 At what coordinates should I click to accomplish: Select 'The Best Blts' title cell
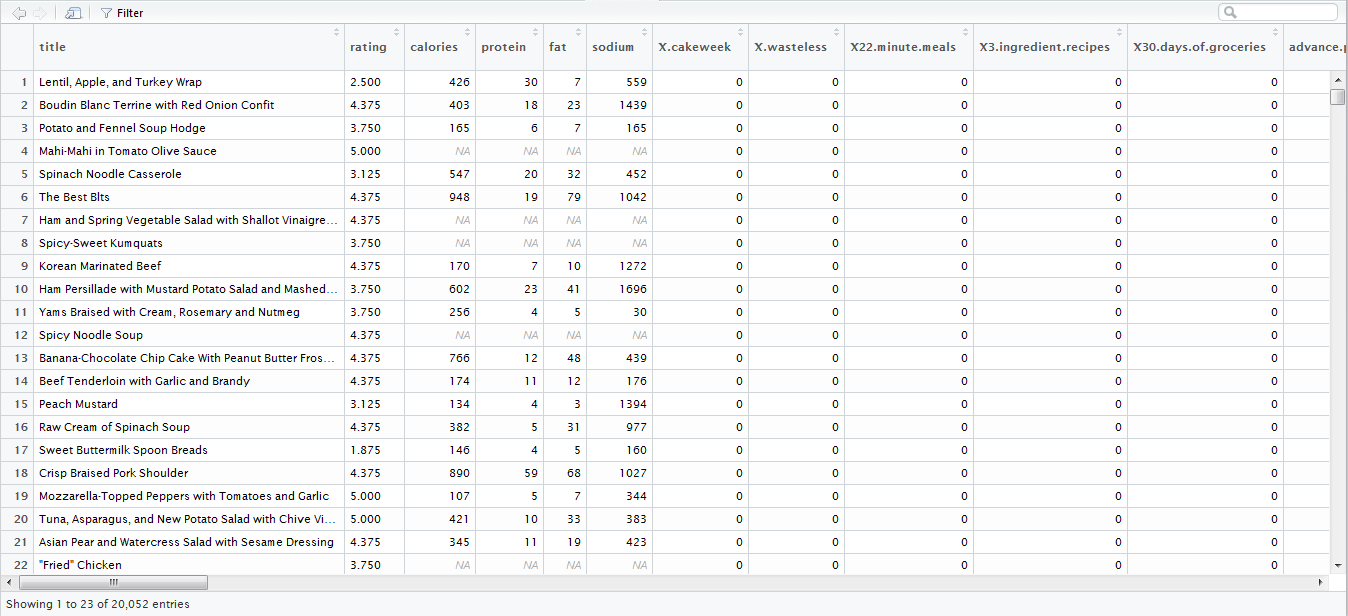[189, 197]
